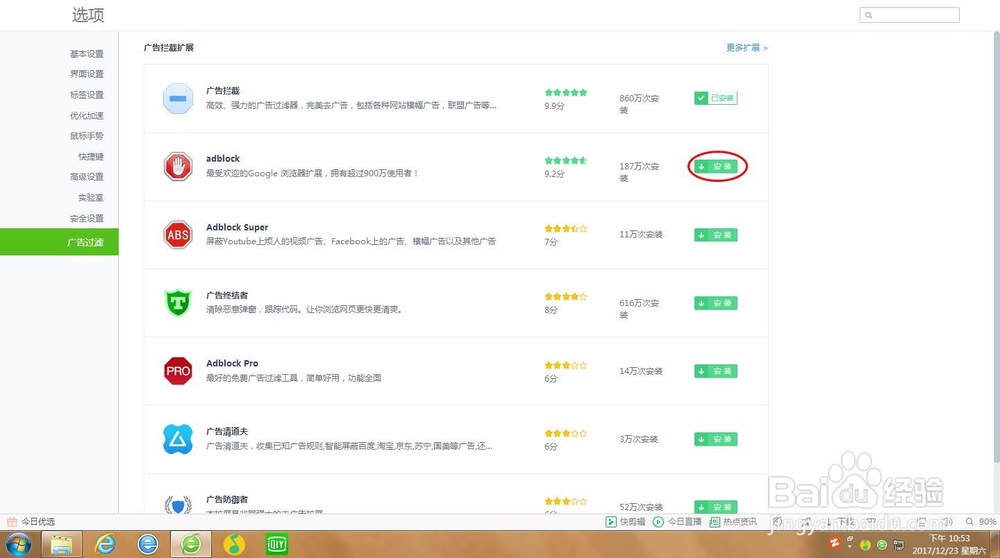
Task: Install the Adblock Pro extension
Action: coord(716,371)
